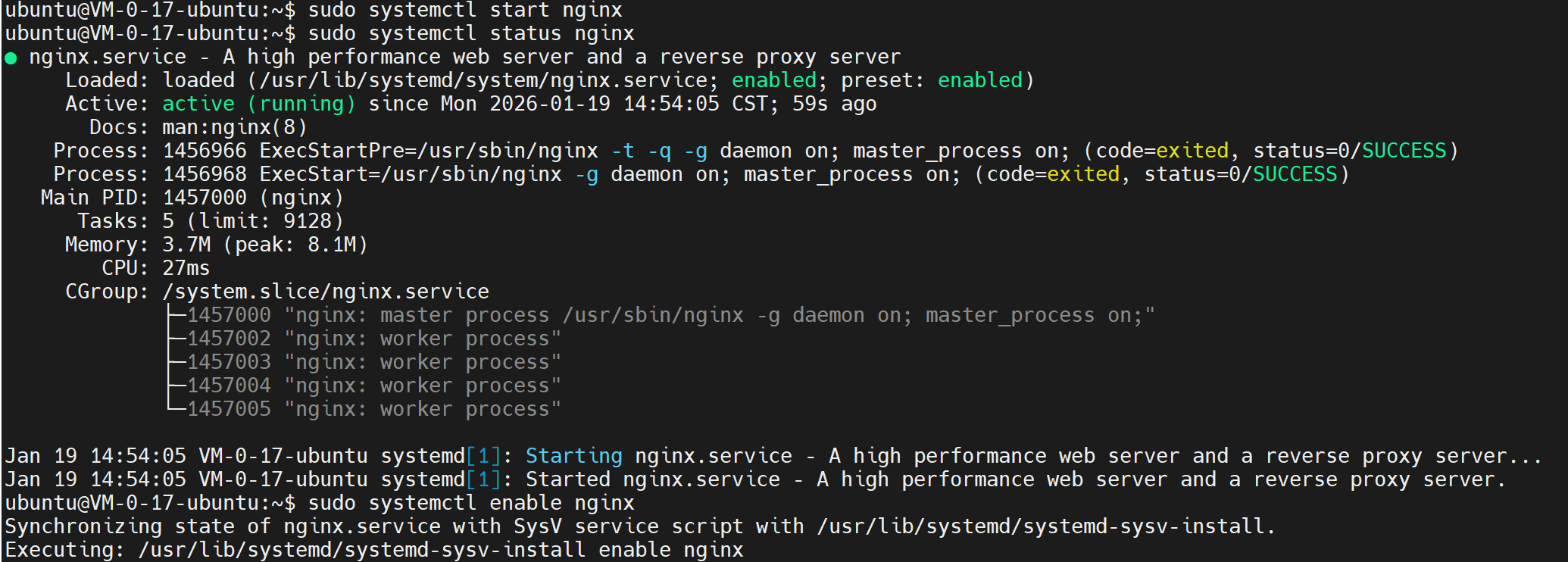
Task: Click CPU value '27ms'
Action: tap(186, 268)
